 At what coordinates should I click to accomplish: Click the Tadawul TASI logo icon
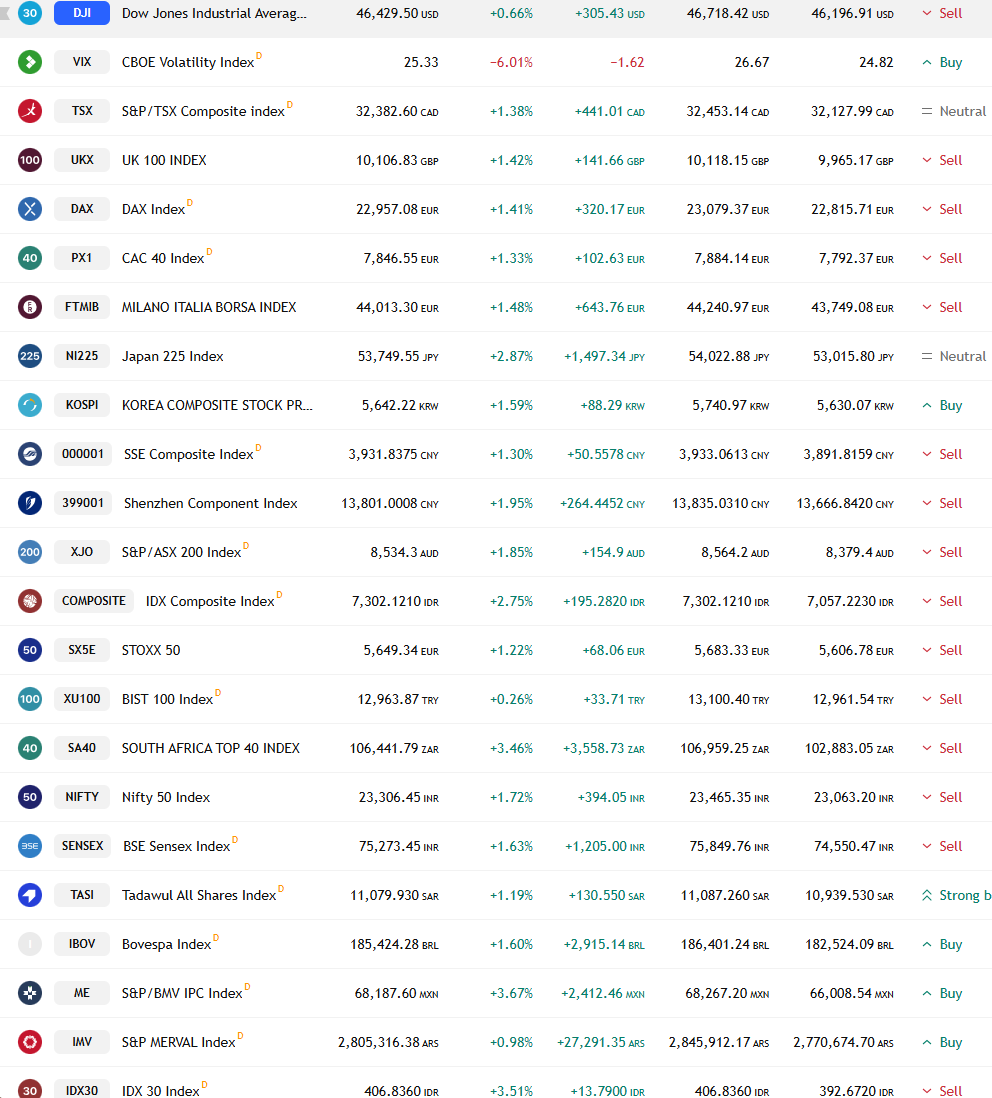click(x=29, y=895)
